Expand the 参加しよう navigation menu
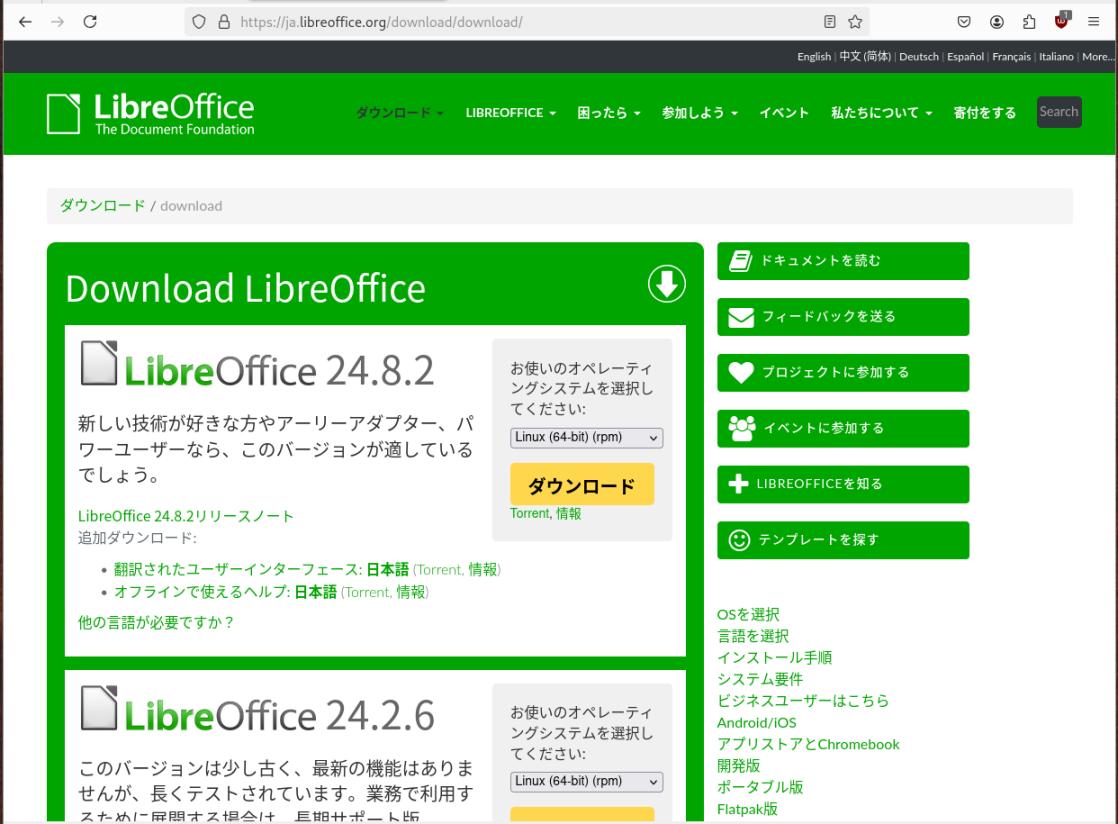The height and width of the screenshot is (824, 1118). (x=699, y=113)
